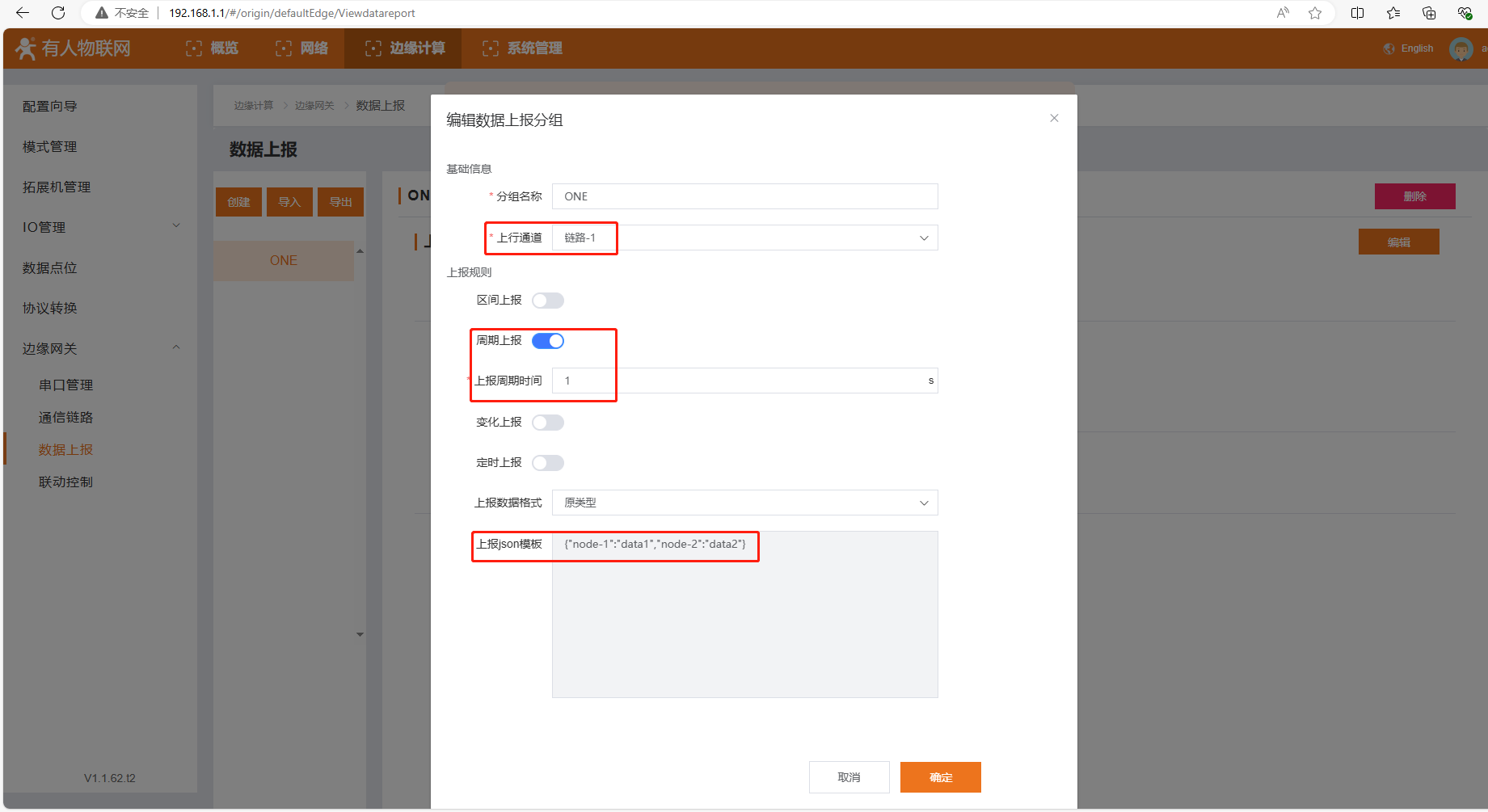
Task: Open browser split screen icon
Action: (x=1357, y=13)
